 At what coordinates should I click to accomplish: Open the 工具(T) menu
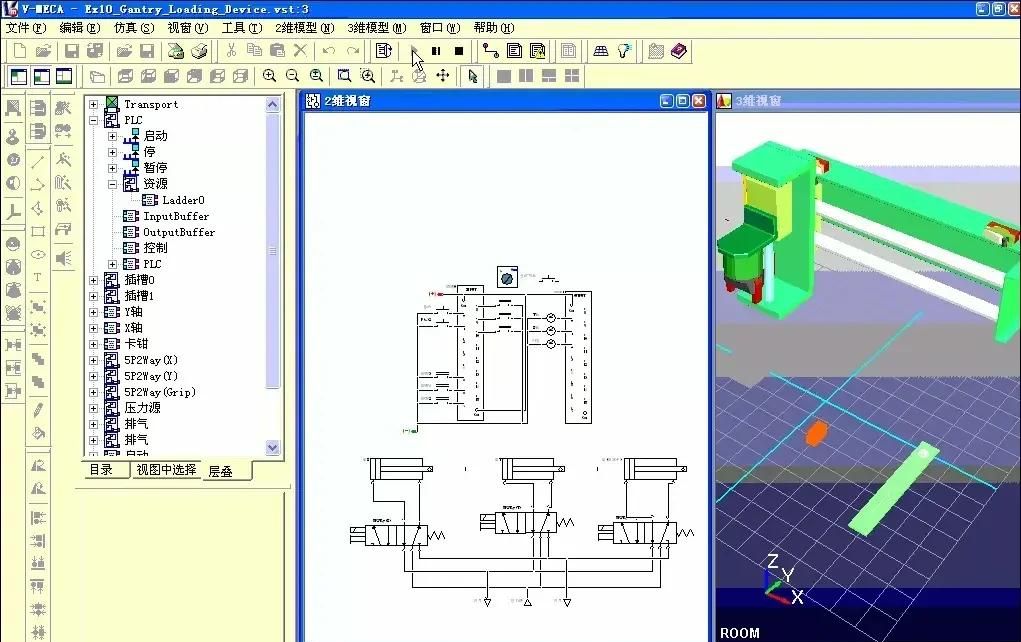[242, 28]
